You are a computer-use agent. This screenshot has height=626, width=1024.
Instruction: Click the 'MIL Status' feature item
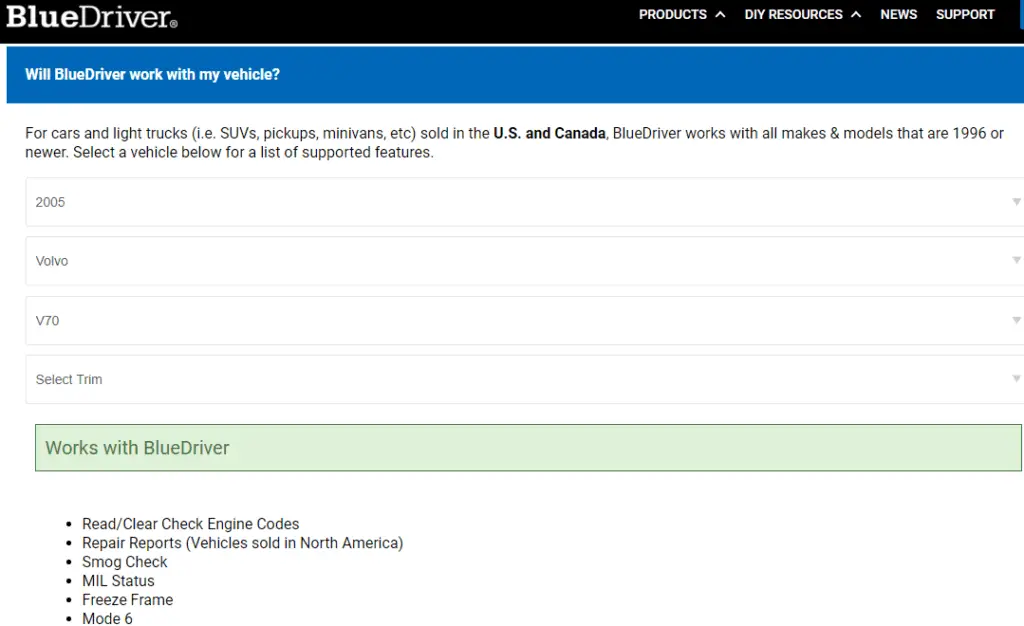tap(118, 581)
